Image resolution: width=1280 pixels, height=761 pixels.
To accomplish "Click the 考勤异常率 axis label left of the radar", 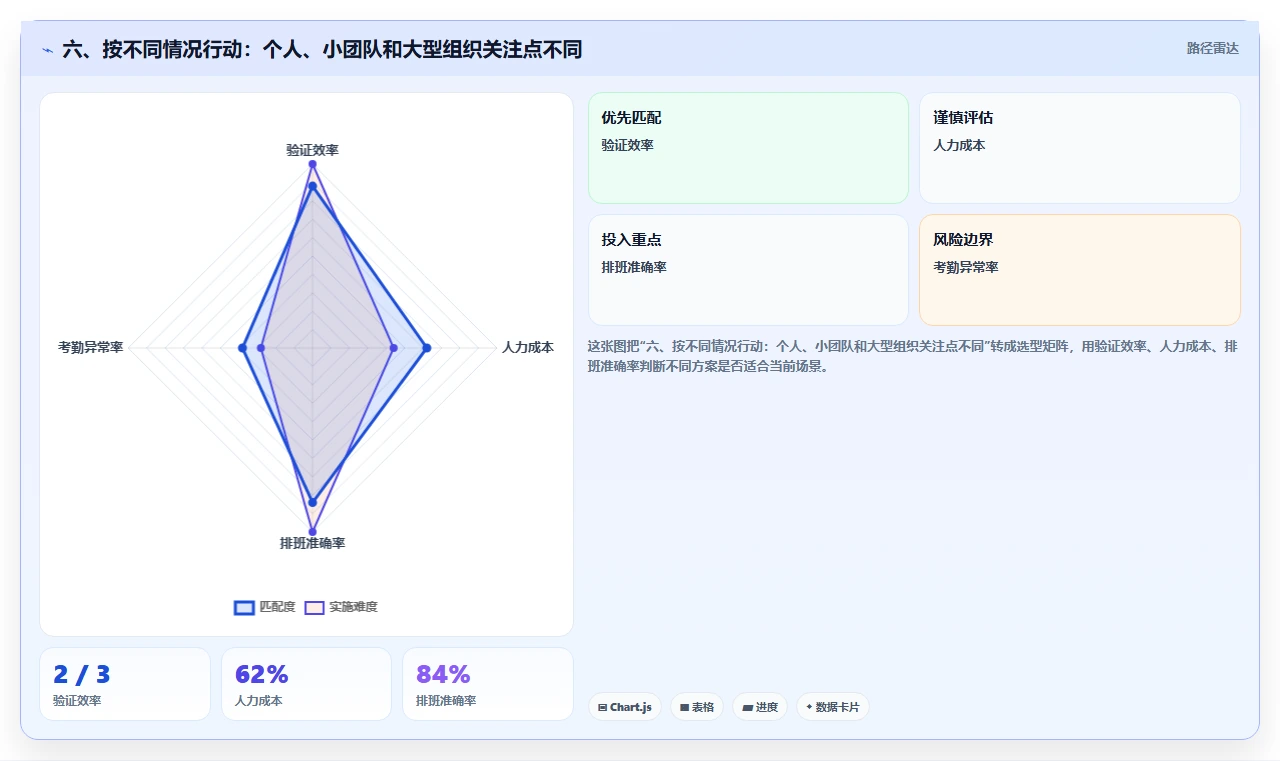I will [x=91, y=348].
